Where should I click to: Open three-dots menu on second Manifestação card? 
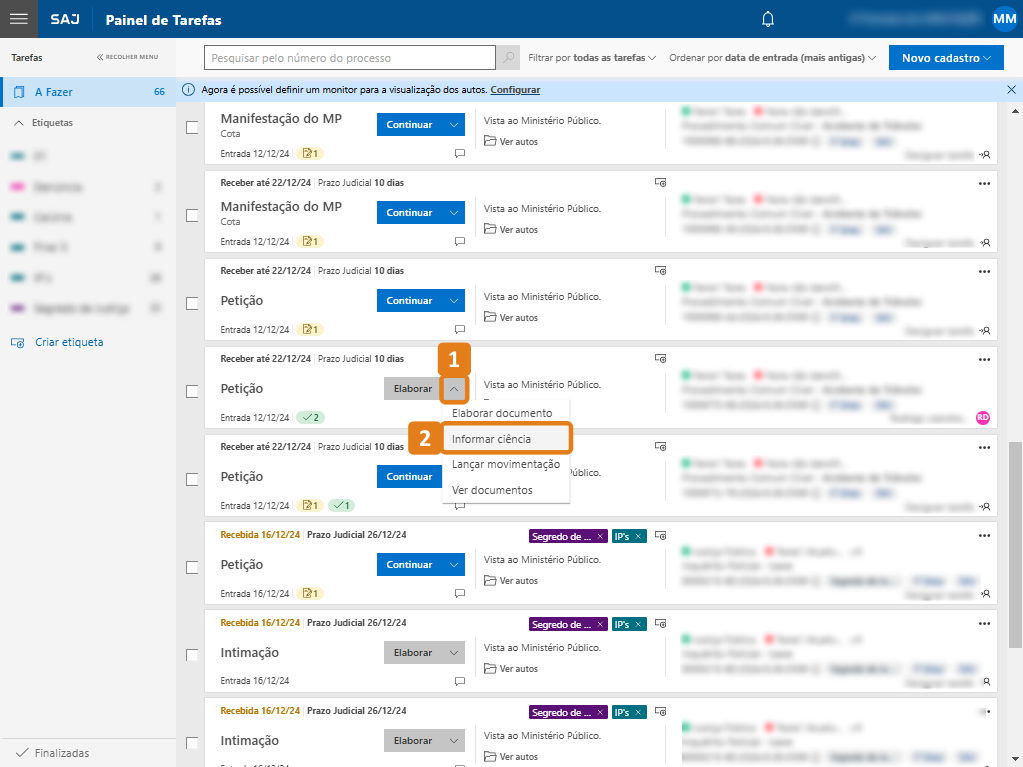point(984,183)
